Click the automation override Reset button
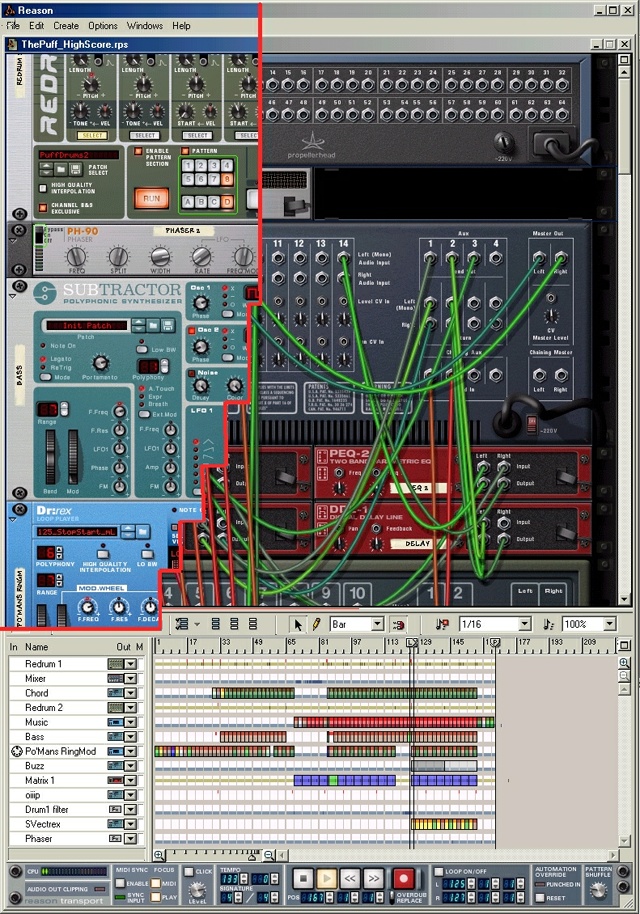640x914 pixels. 540,898
